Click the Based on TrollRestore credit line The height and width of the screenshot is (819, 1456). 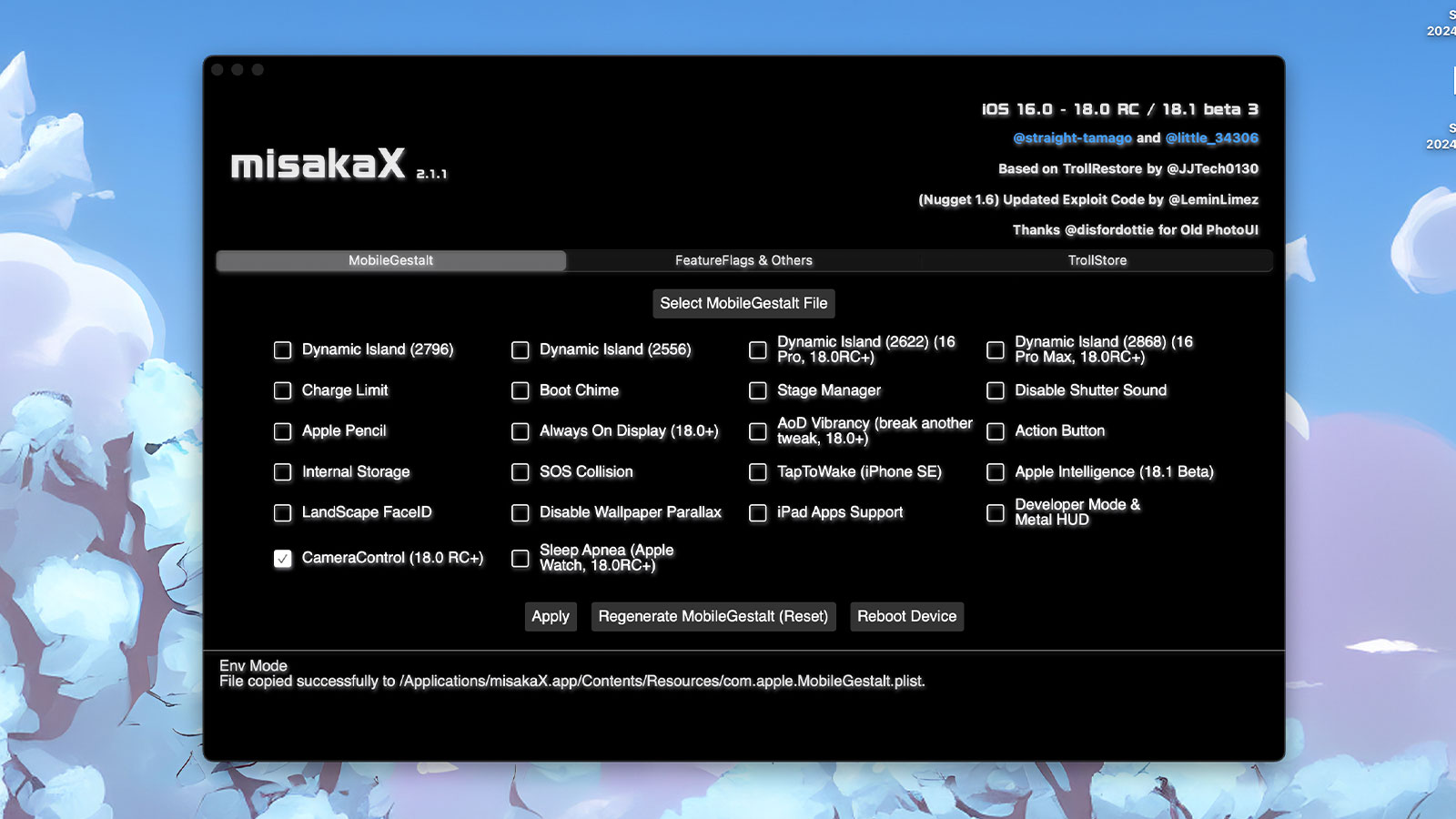tap(1128, 168)
